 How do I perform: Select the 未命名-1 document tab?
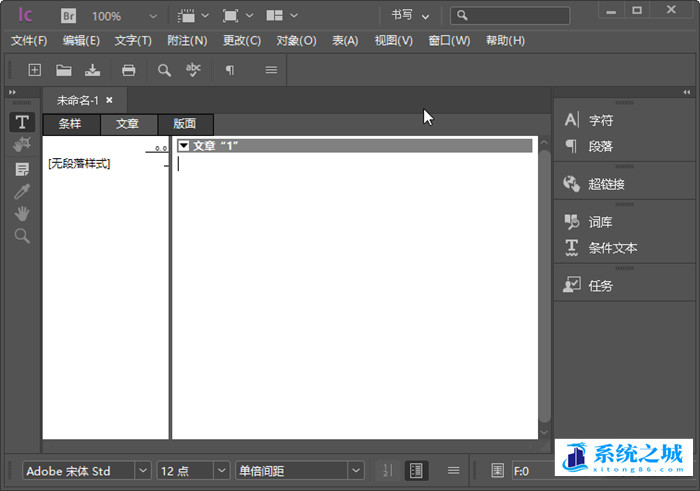coord(78,100)
